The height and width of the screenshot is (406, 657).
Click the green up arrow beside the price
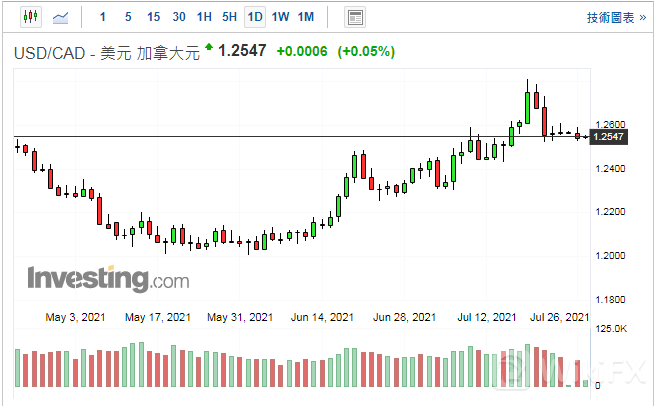[x=208, y=47]
